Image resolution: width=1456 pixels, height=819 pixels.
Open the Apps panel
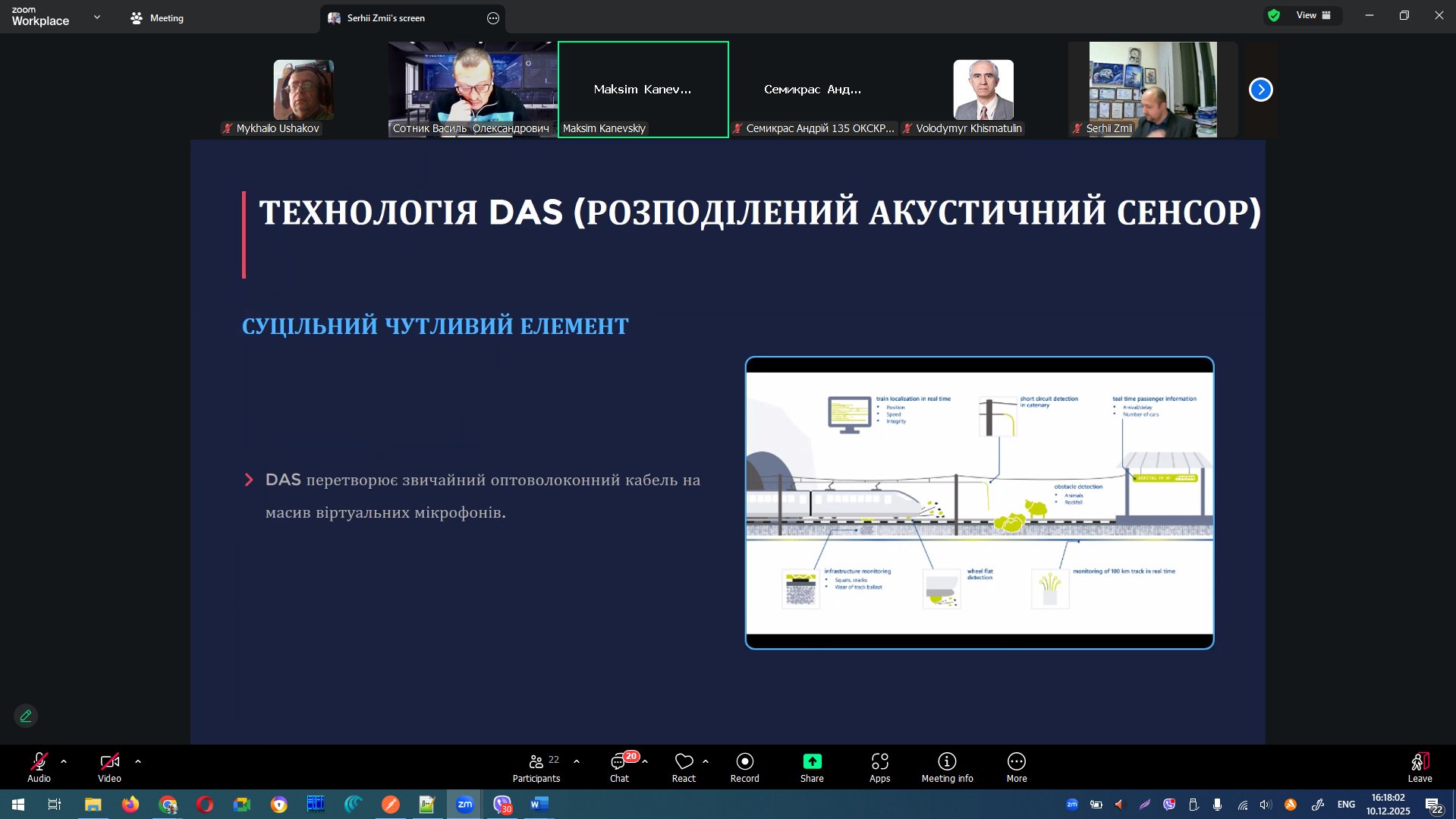879,767
